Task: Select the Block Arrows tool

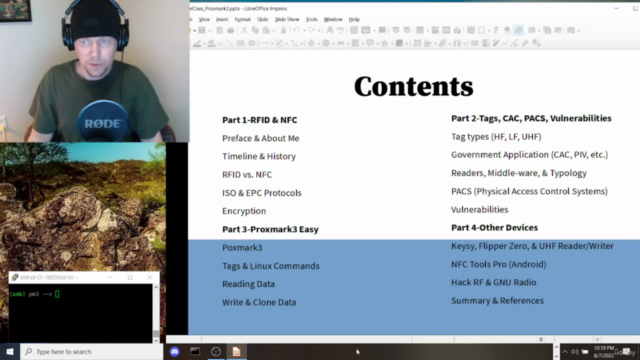Action: click(340, 43)
